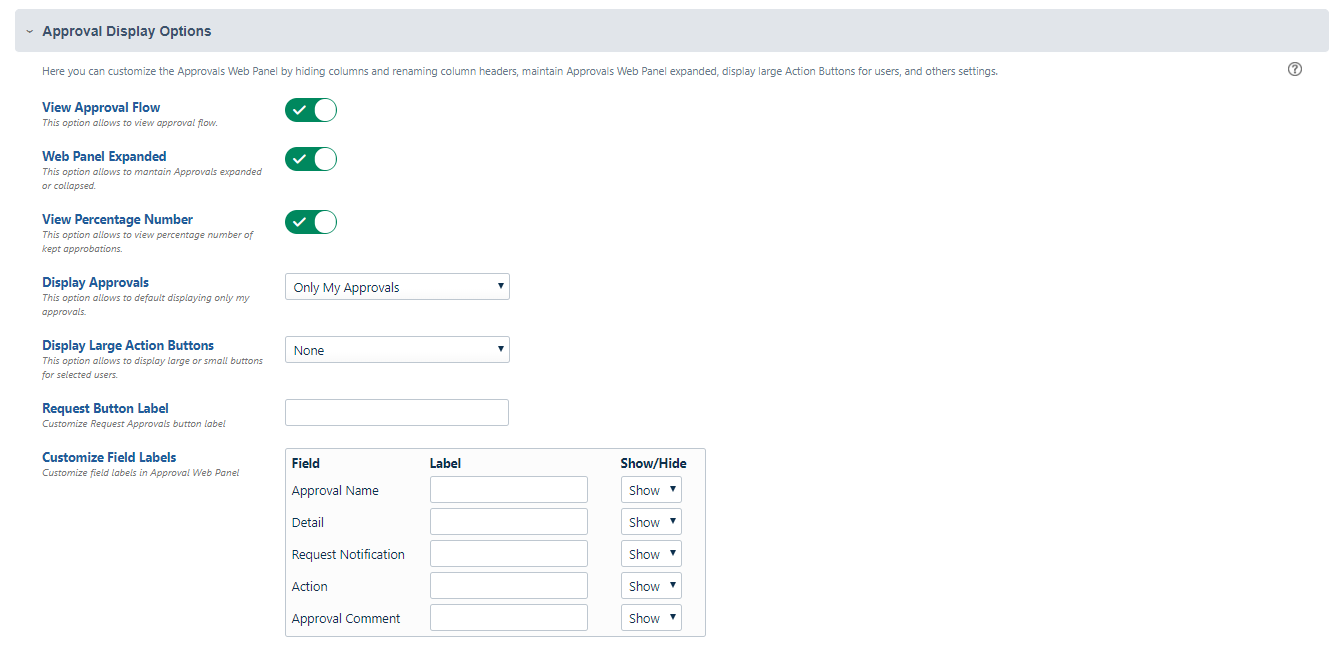Disable the View Percentage Number toggle
Viewport: 1334px width, 652px height.
click(x=311, y=222)
